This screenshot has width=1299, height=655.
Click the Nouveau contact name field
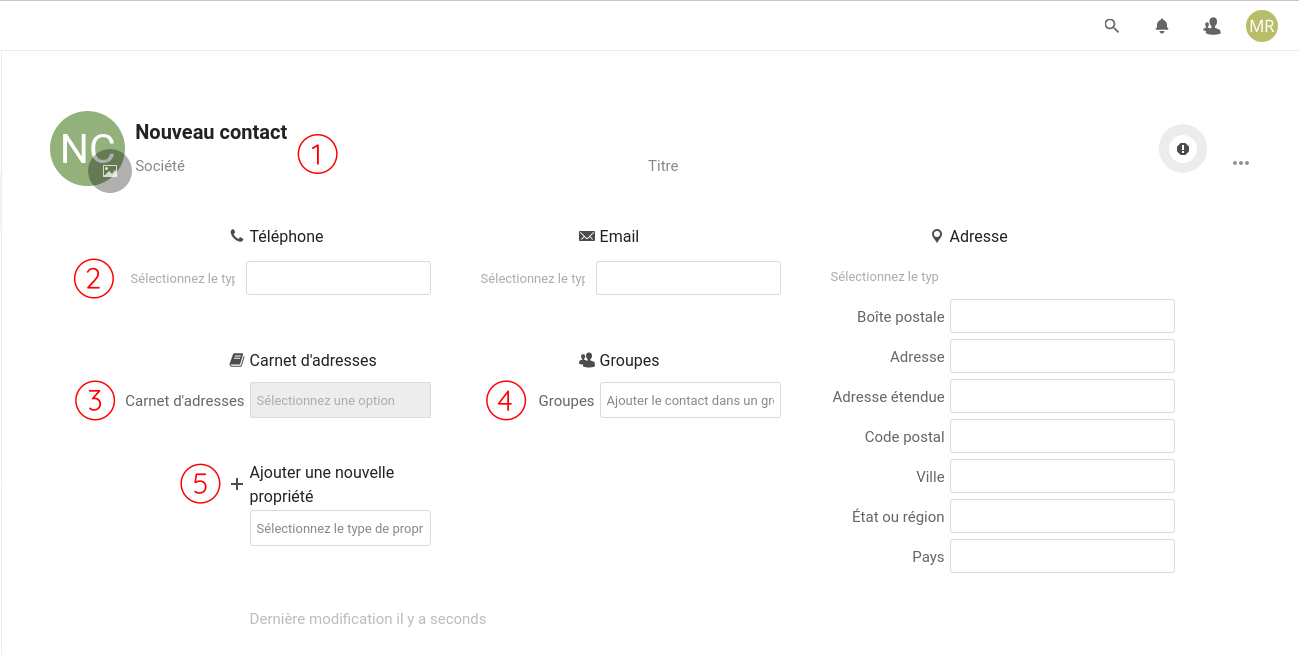pyautogui.click(x=211, y=132)
